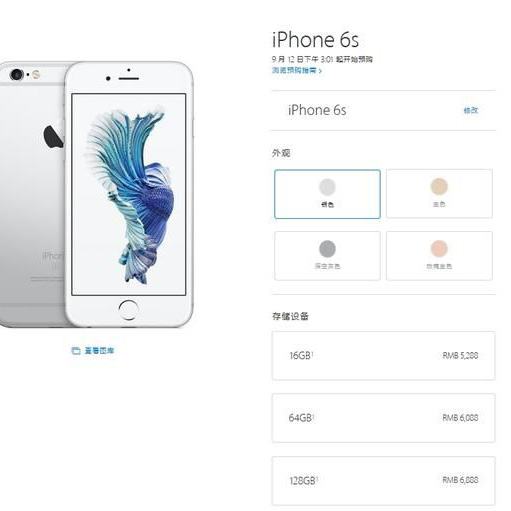Screen dimensions: 511x511
Task: Click the iPhone 6s page heading
Action: (x=315, y=40)
